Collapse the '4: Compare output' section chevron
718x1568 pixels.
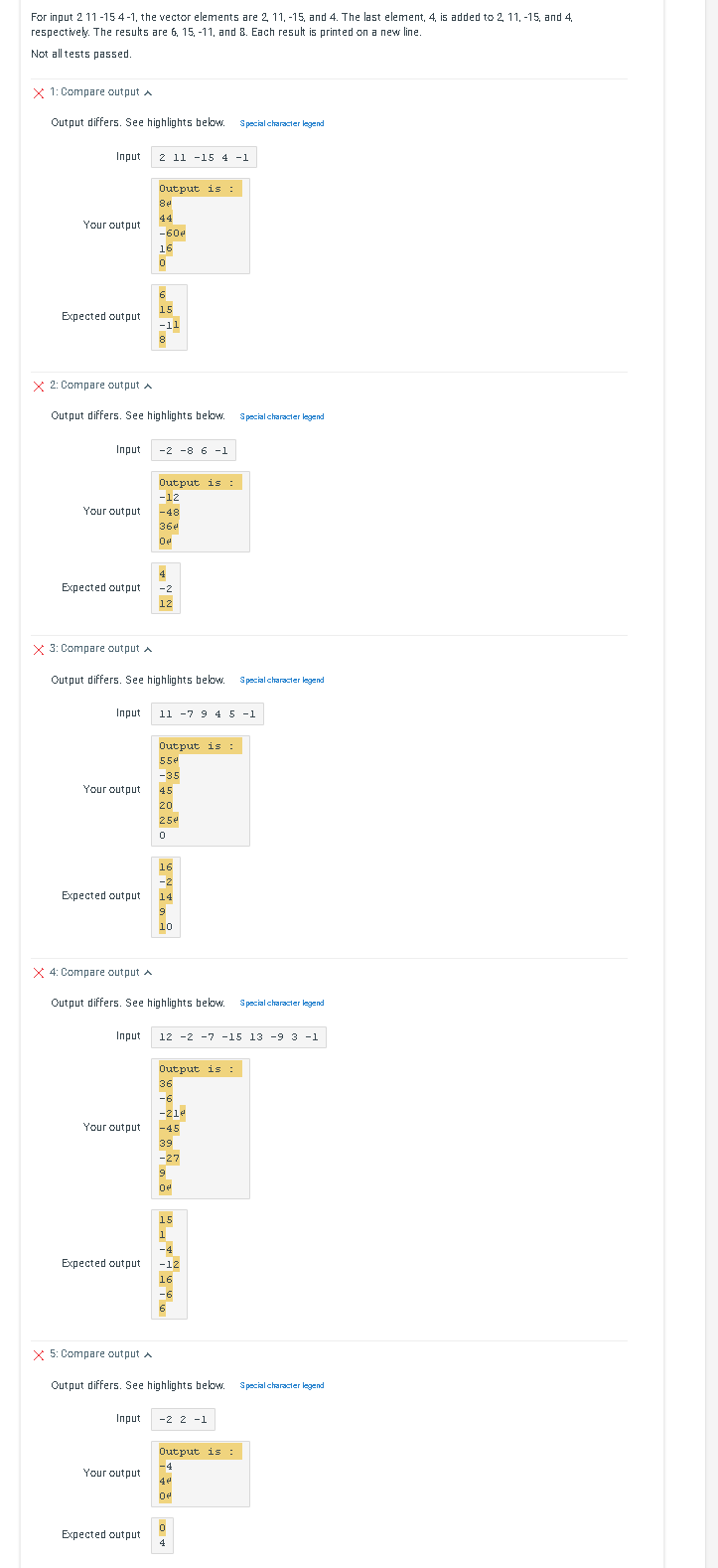[x=146, y=972]
